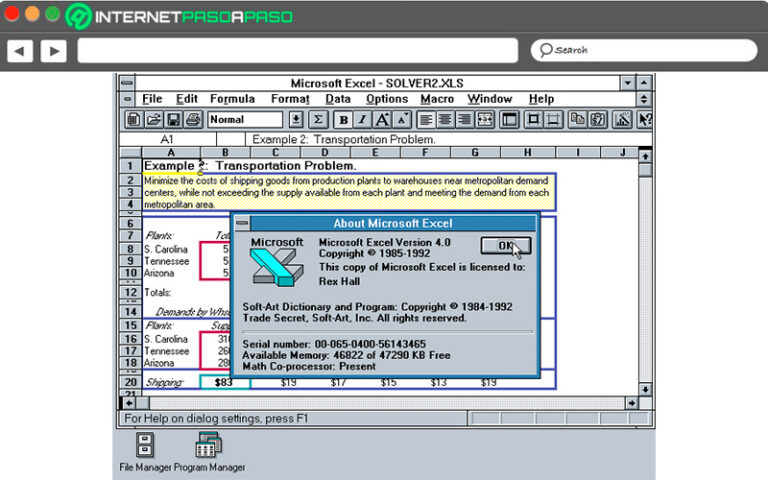Toggle Italic formatting in the toolbar
Image resolution: width=768 pixels, height=480 pixels.
tap(362, 119)
